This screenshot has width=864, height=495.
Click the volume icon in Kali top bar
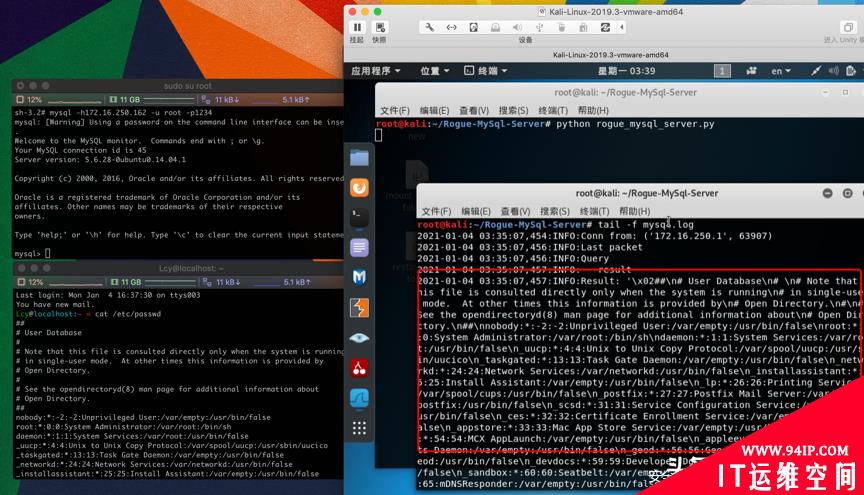834,71
